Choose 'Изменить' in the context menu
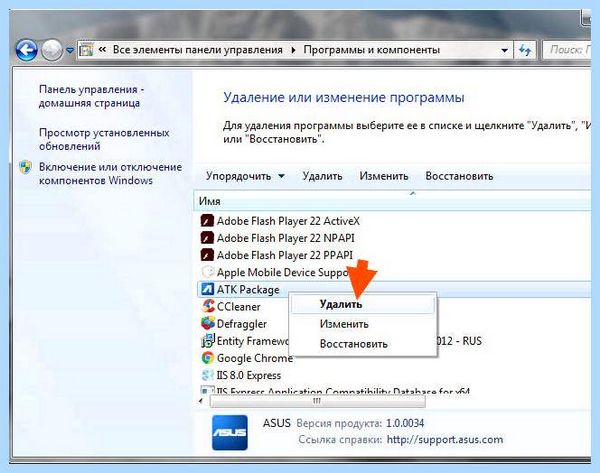 [362, 324]
